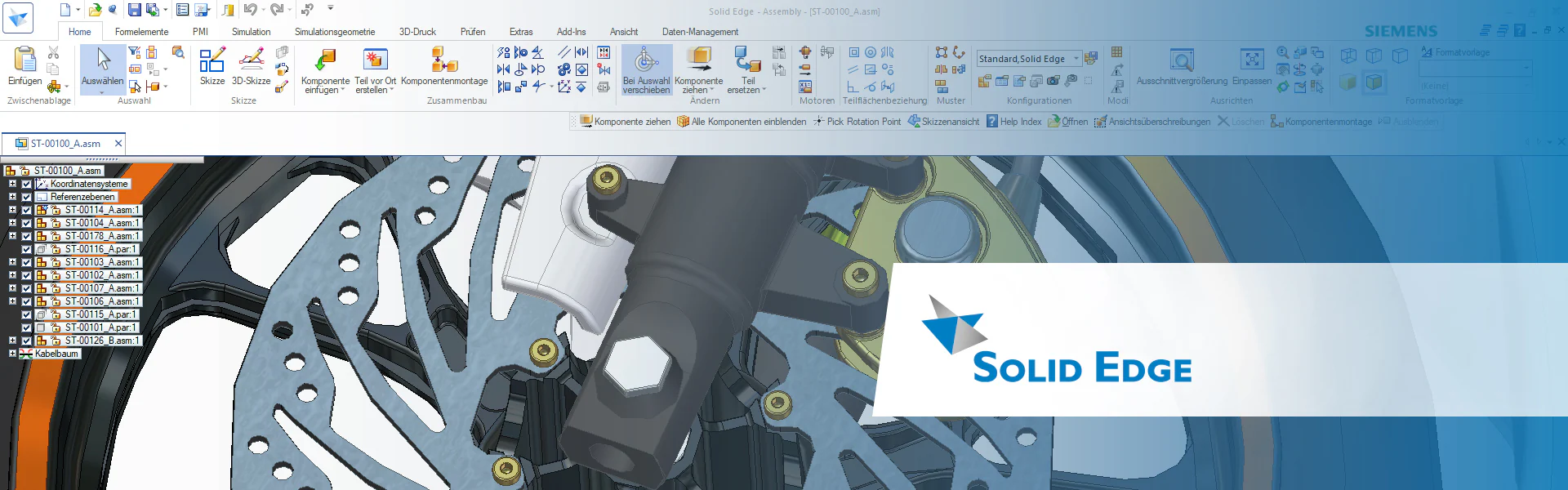
Task: Expand the ST-00114_A.asm:1 tree node
Action: (12, 210)
